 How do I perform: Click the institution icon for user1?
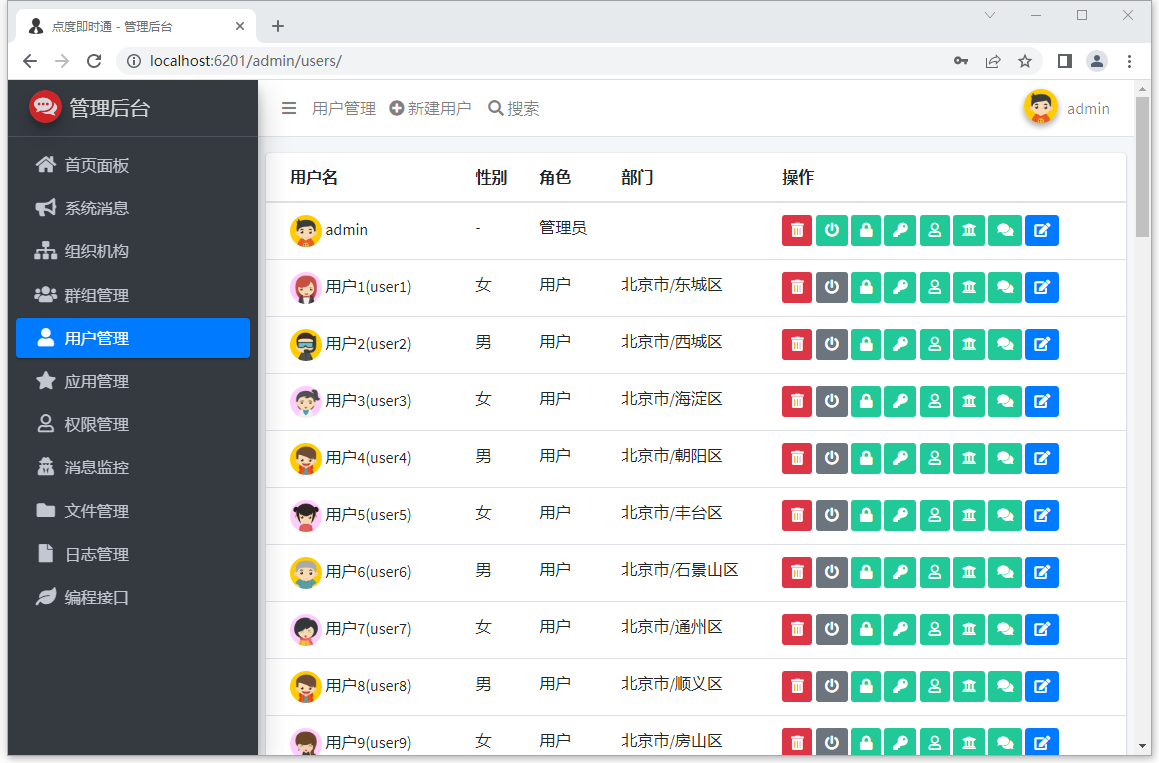(x=969, y=287)
